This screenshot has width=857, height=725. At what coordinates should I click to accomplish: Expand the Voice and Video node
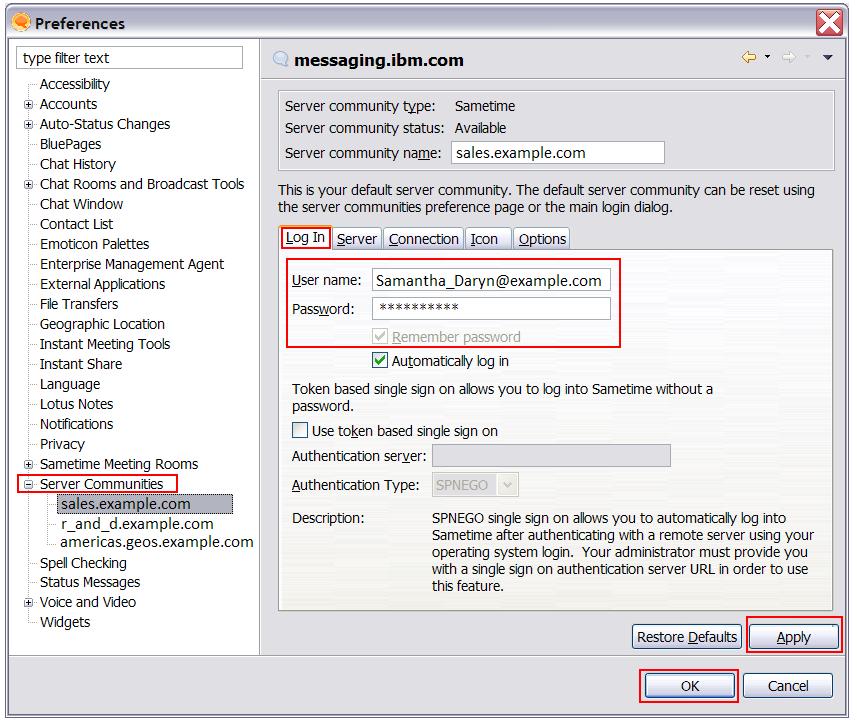tap(28, 602)
